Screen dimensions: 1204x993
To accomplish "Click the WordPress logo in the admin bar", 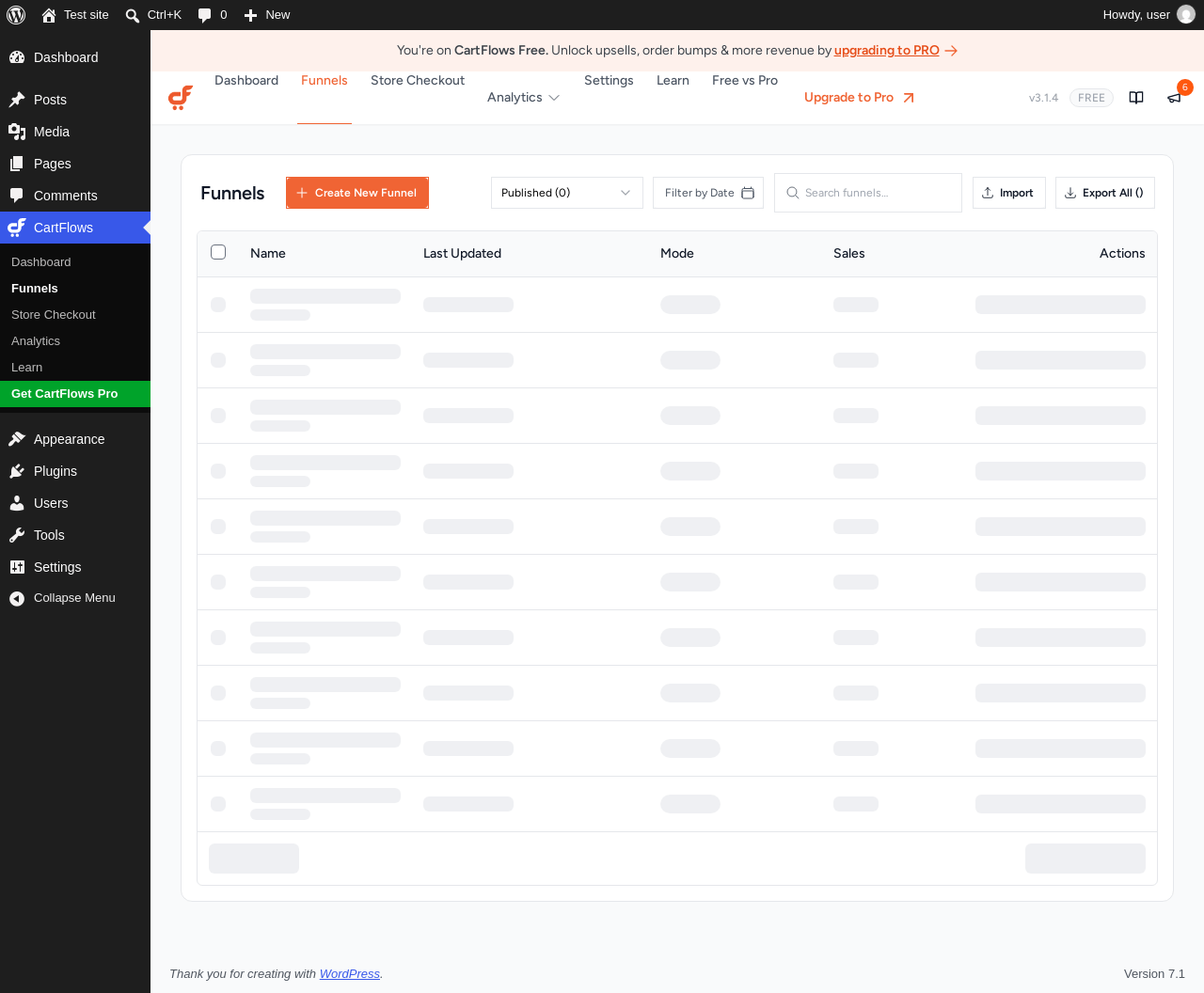I will (x=16, y=15).
